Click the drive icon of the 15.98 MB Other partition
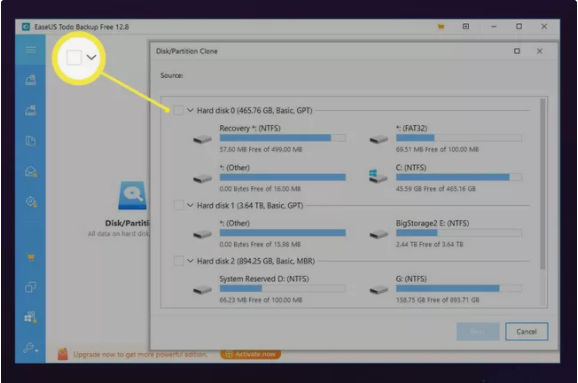The image size is (578, 383). click(x=202, y=234)
